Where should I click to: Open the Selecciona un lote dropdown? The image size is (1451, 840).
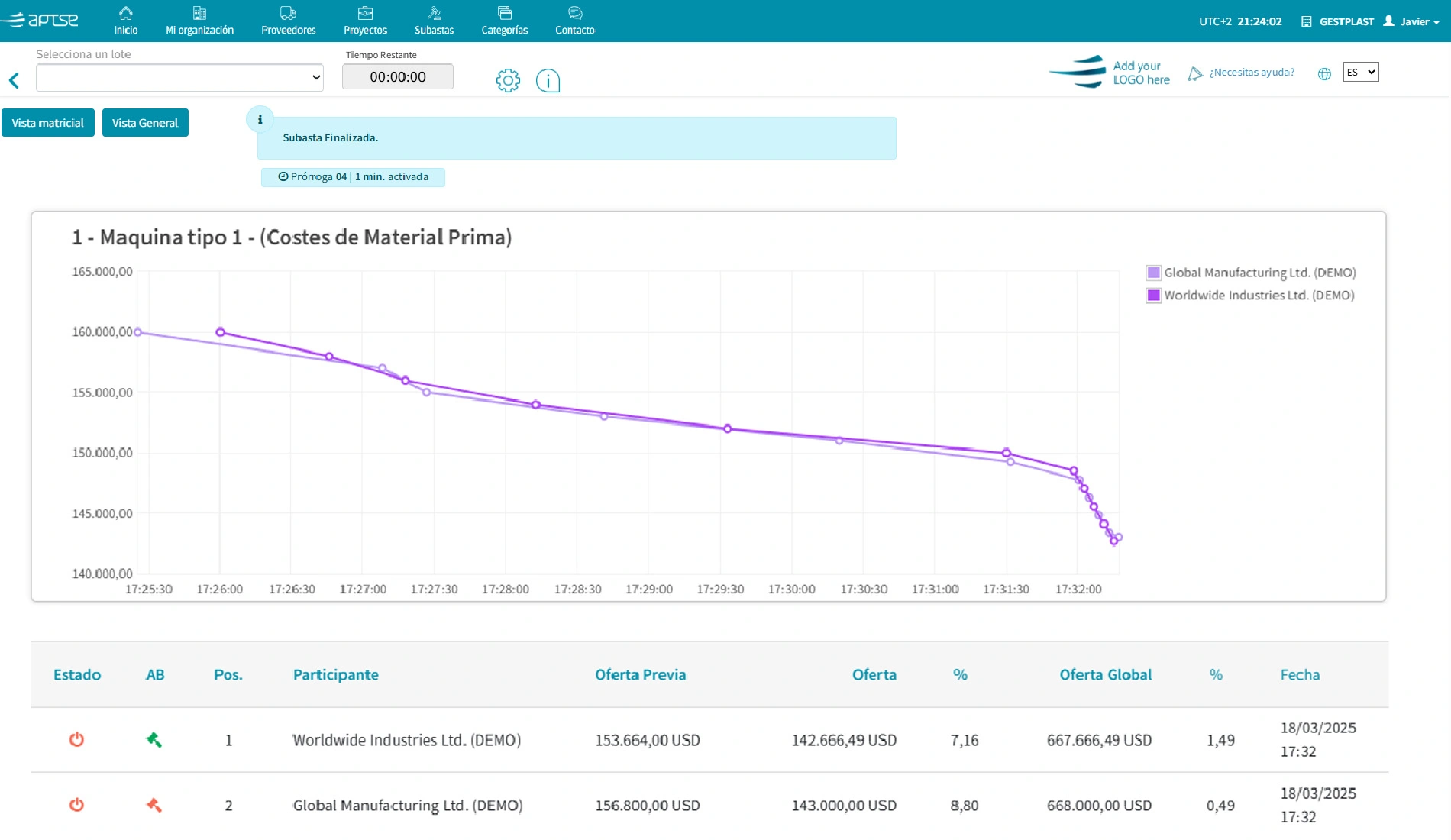point(179,77)
